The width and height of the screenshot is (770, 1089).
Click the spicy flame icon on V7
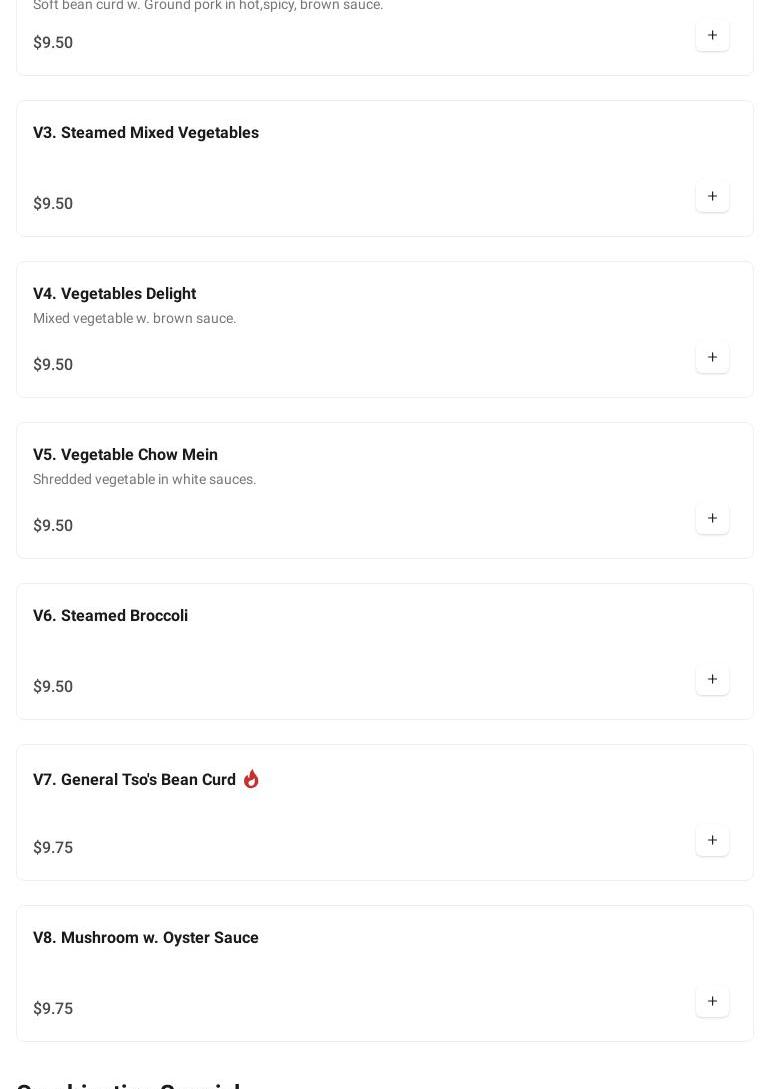click(251, 779)
